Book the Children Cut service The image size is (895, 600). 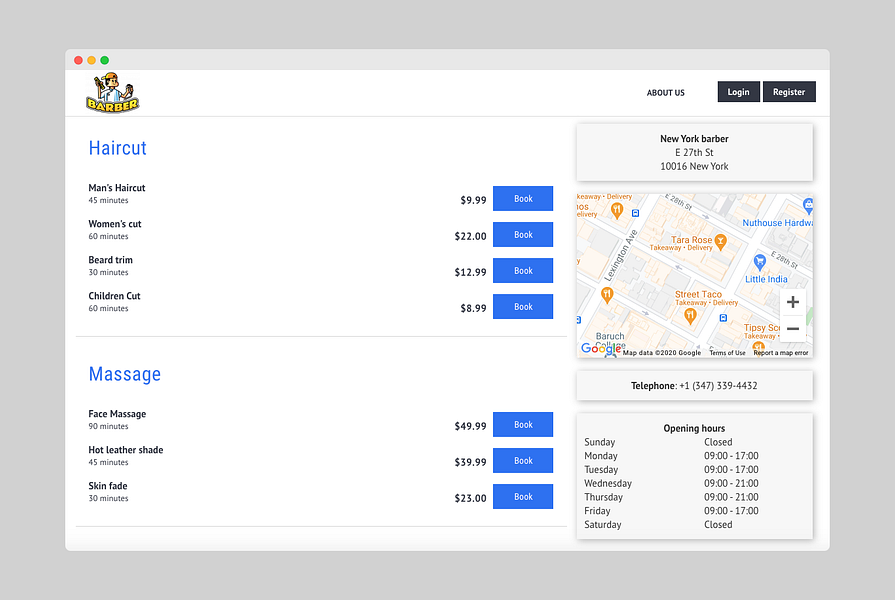(523, 307)
